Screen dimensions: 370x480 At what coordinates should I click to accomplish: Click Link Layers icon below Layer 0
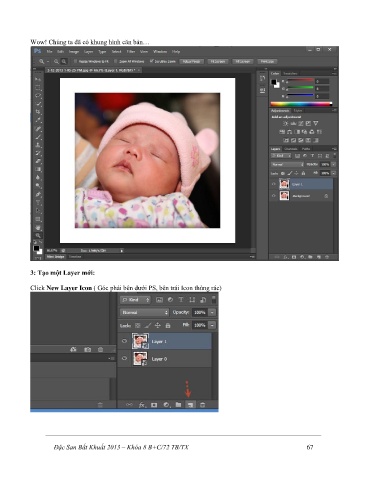click(129, 405)
